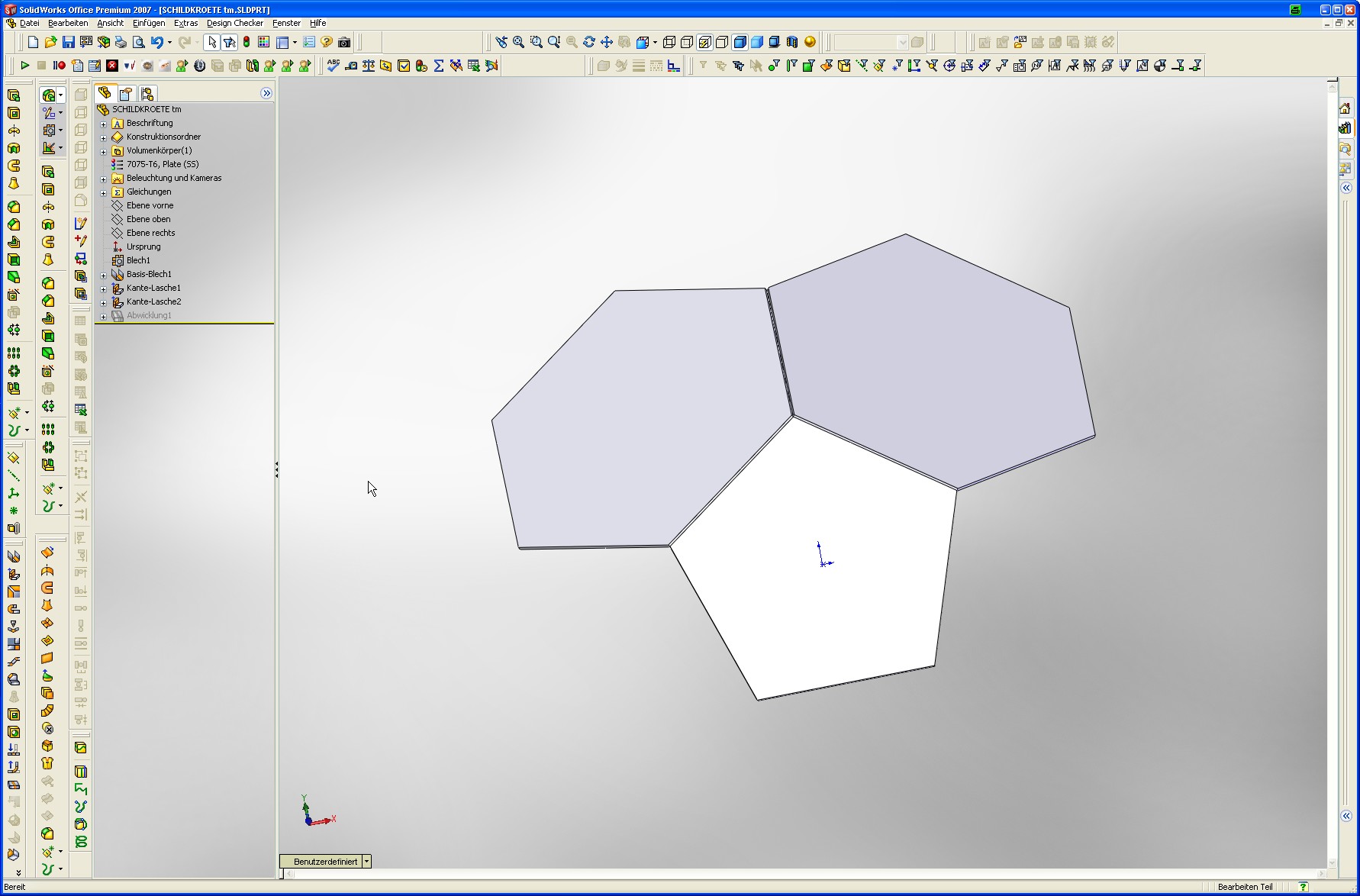Open the Einfügen menu

click(149, 23)
